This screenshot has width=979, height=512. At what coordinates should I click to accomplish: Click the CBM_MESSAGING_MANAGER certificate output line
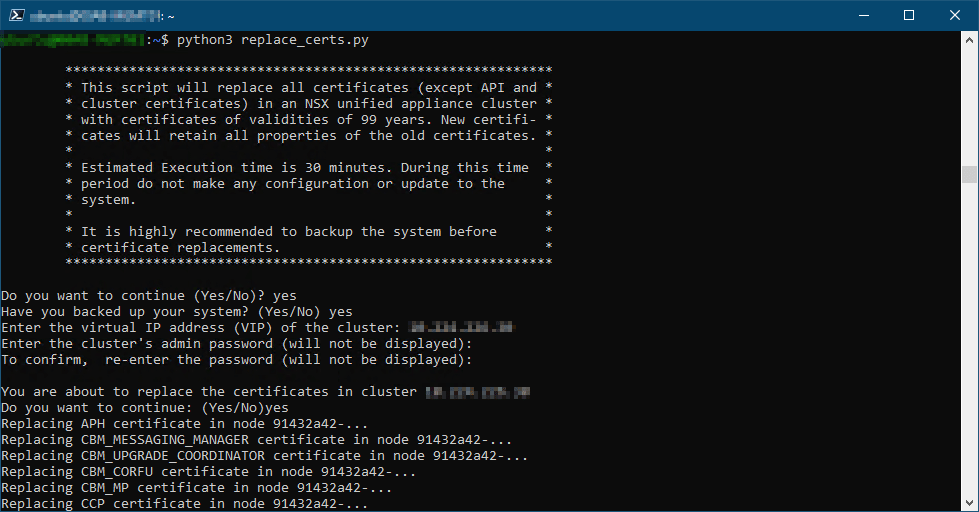pyautogui.click(x=257, y=440)
